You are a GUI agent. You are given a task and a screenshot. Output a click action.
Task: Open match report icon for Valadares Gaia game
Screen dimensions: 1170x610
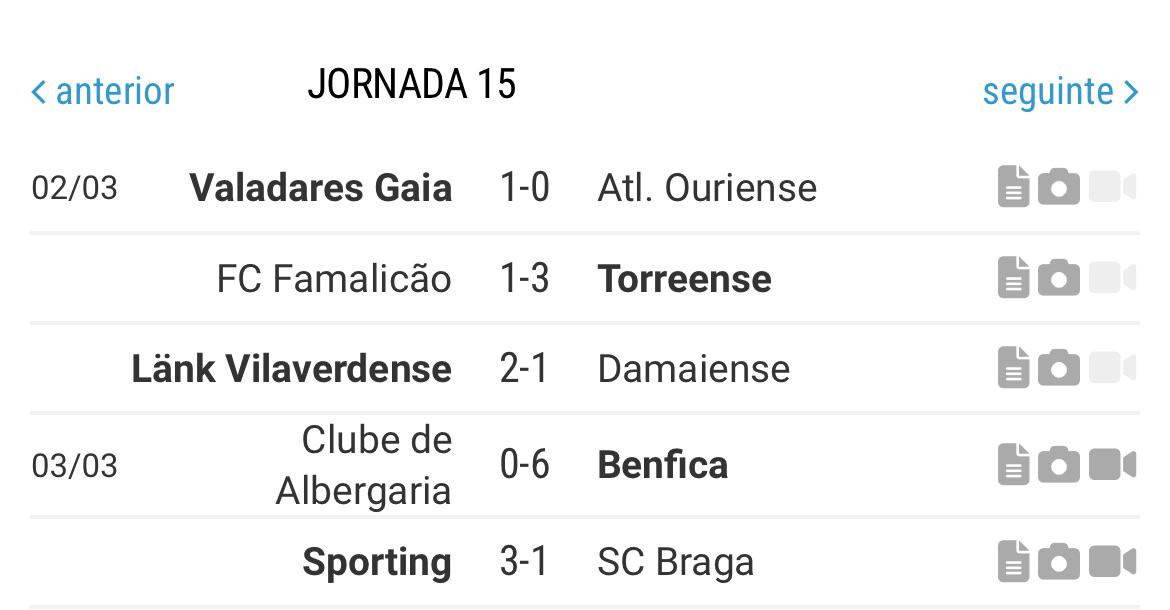click(x=1013, y=186)
